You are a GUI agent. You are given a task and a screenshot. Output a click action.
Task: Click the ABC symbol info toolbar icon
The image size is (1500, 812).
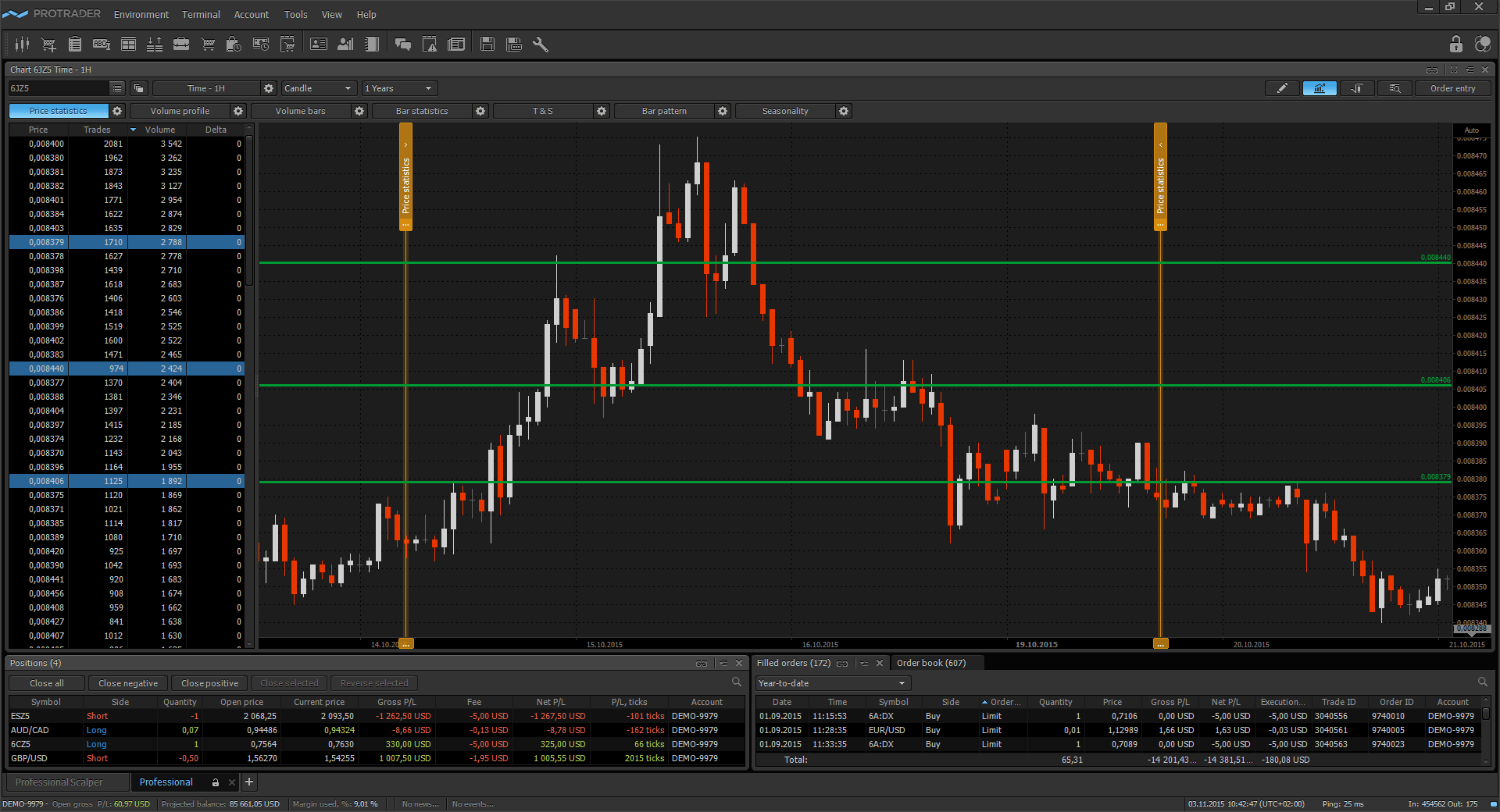102,45
